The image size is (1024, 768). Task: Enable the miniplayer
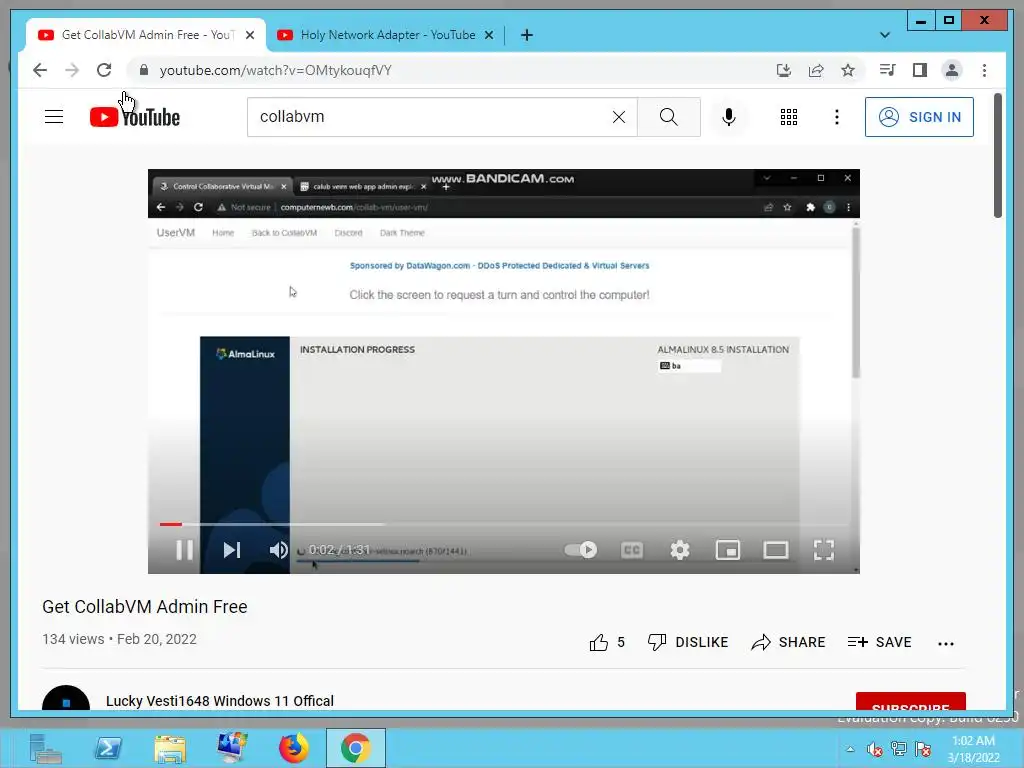pyautogui.click(x=728, y=550)
